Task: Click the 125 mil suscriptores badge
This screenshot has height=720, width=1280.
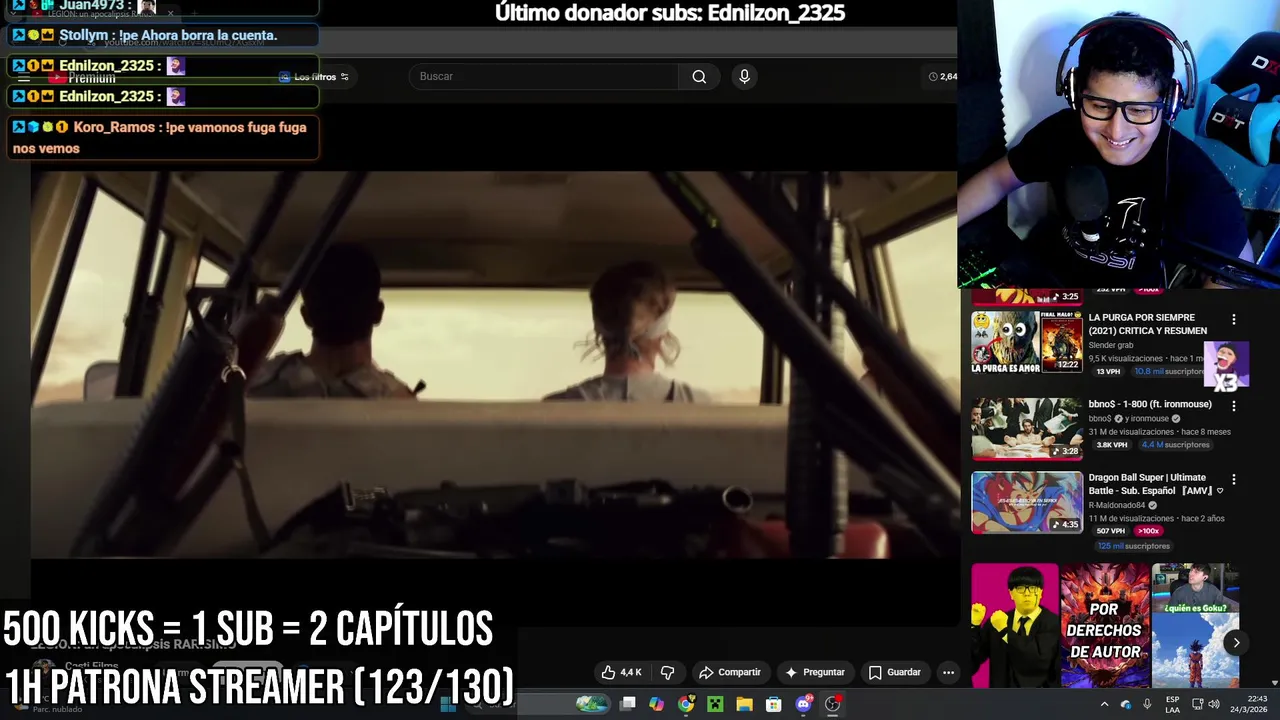Action: (1133, 546)
